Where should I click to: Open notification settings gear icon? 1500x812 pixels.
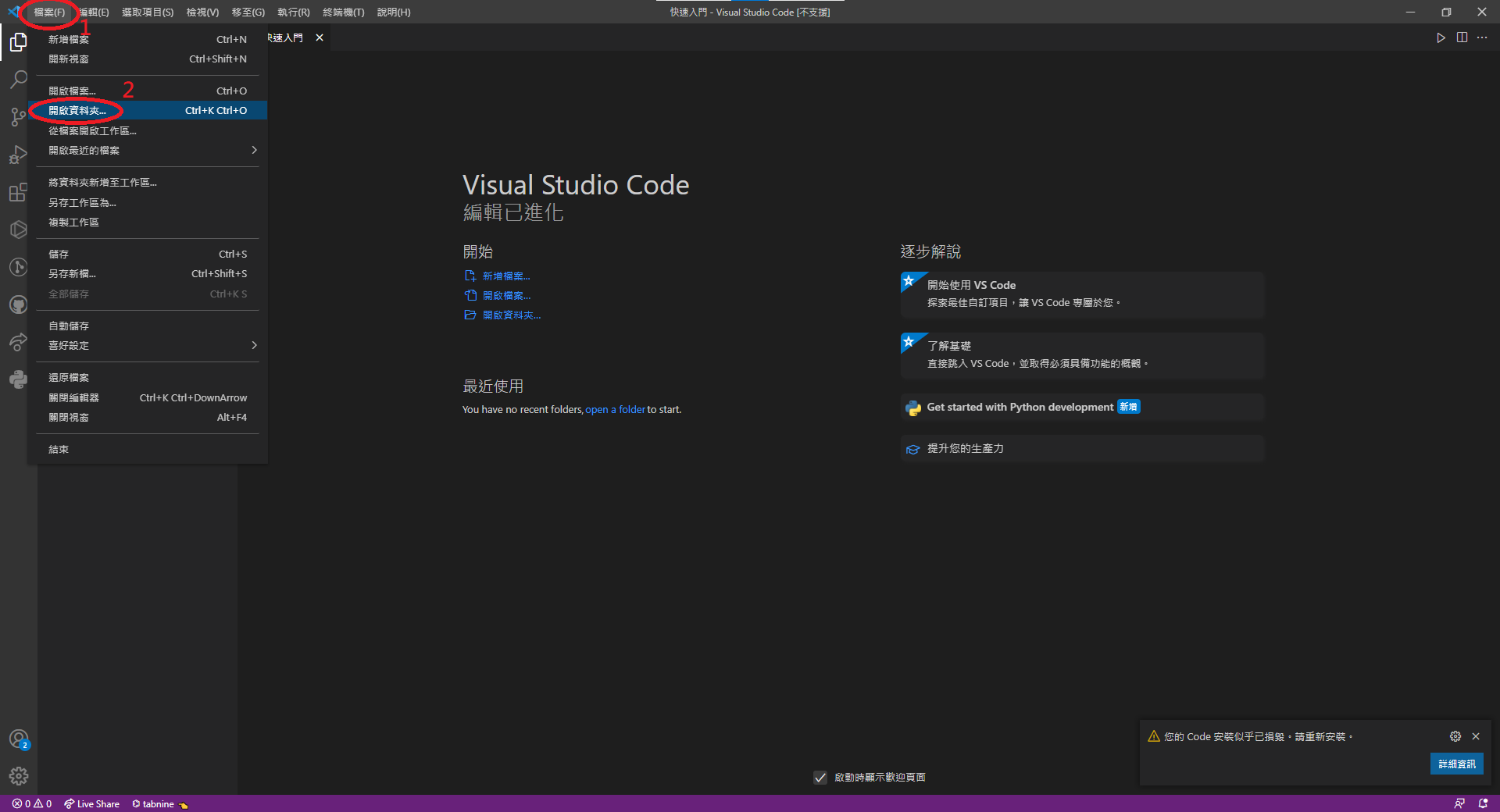coord(1455,736)
